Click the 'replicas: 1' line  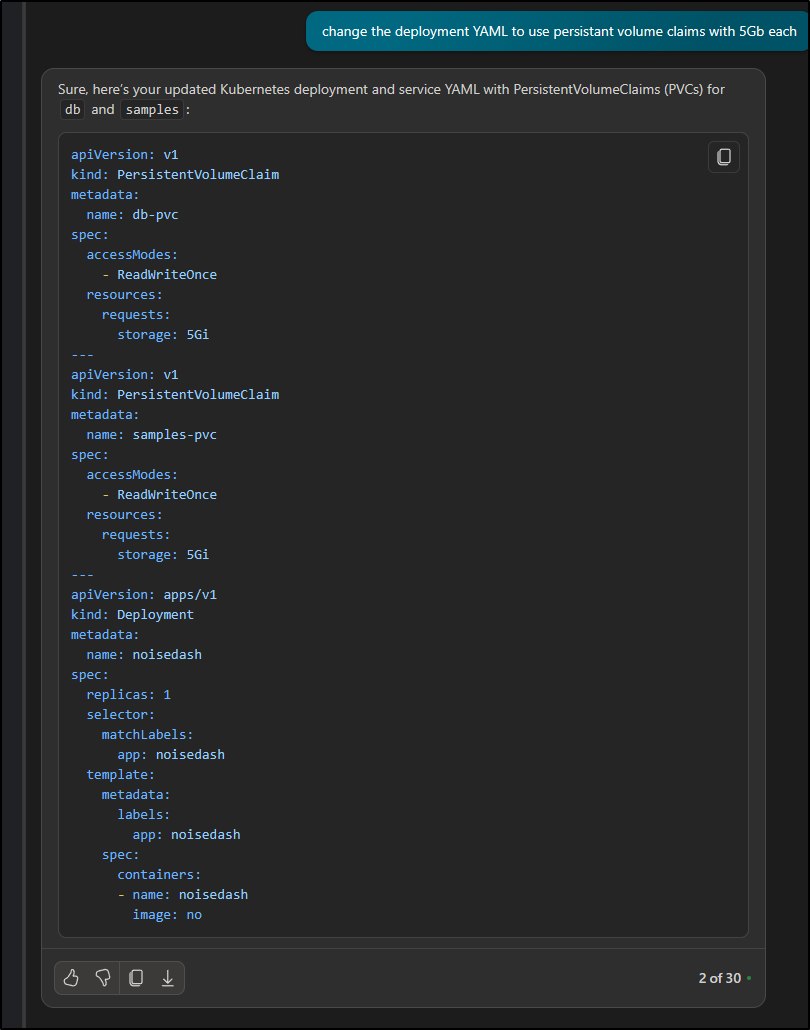128,695
